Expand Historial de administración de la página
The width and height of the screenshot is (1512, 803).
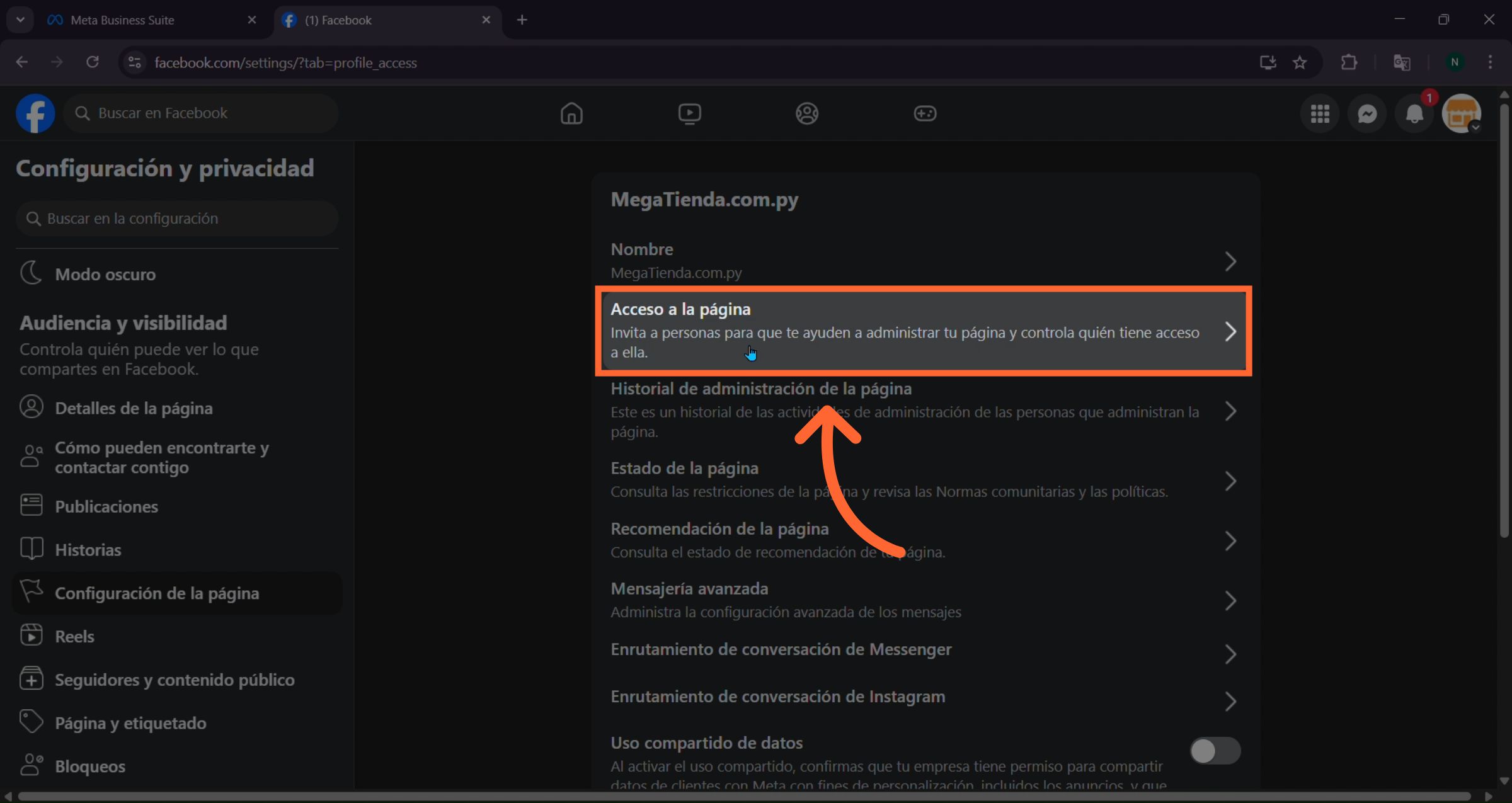[1230, 411]
